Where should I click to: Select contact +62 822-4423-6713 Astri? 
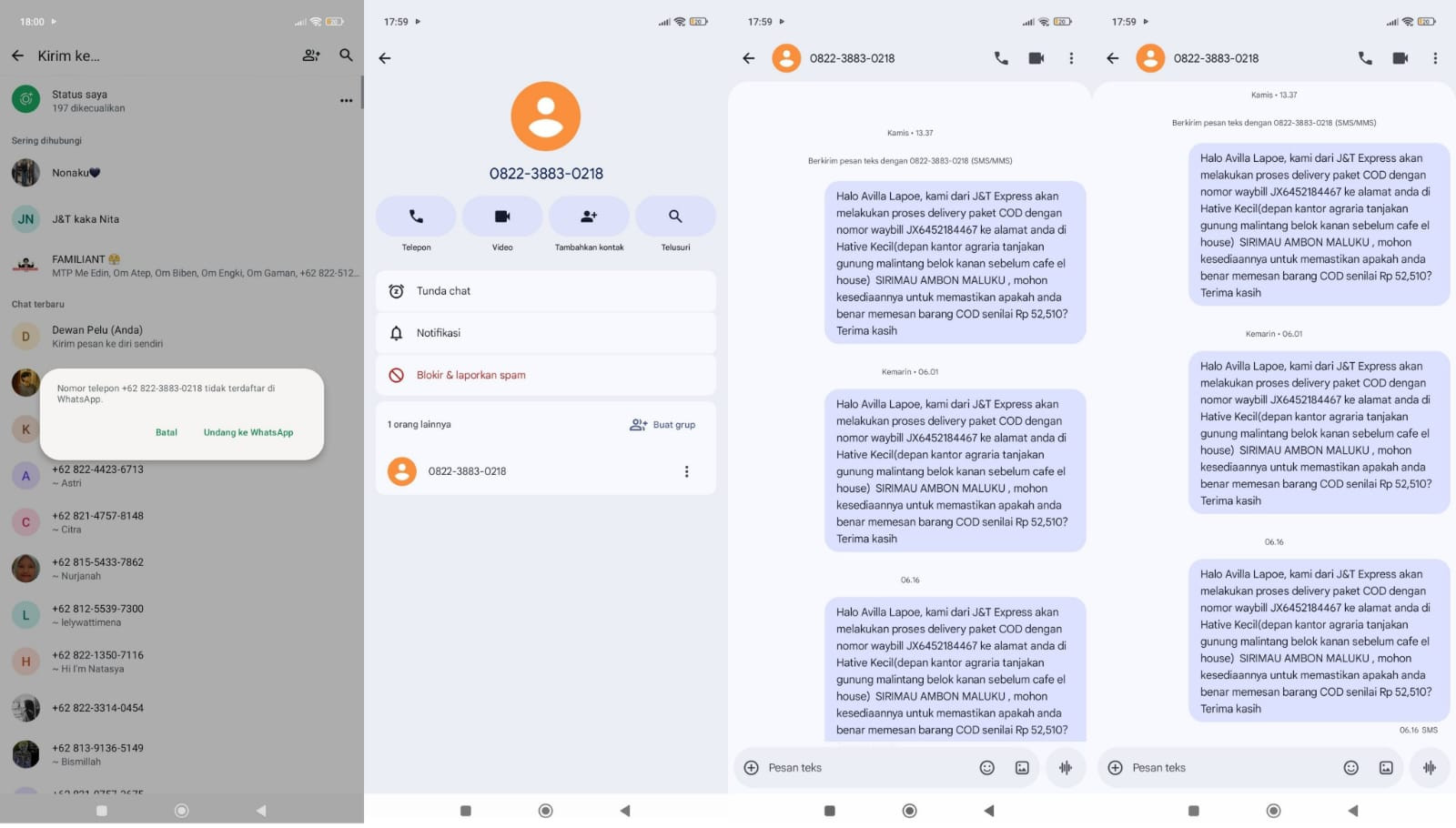point(182,476)
